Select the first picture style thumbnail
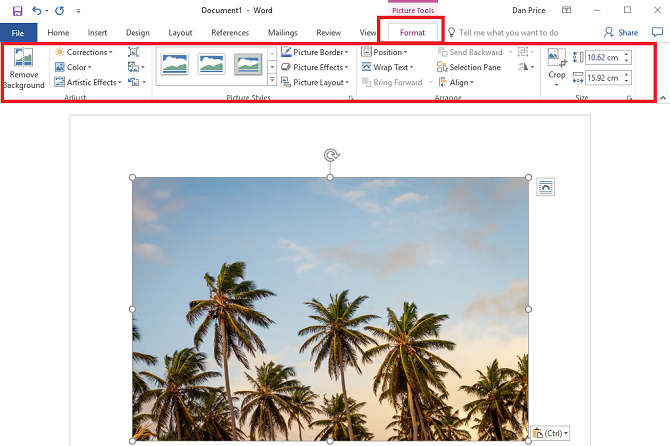This screenshot has width=670, height=446. (174, 65)
